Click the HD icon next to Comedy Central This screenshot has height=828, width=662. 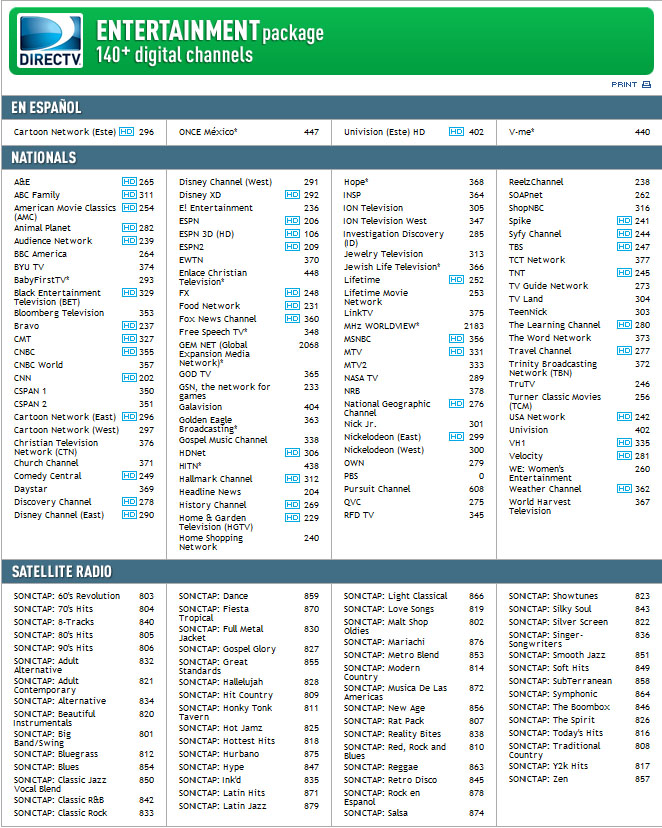pyautogui.click(x=129, y=476)
